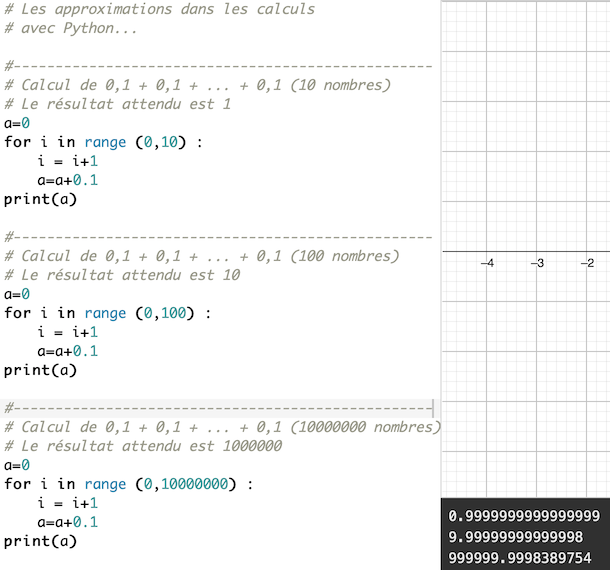The height and width of the screenshot is (570, 610).
Task: Click comment 'Le résultat attendu est 10'
Action: click(122, 275)
